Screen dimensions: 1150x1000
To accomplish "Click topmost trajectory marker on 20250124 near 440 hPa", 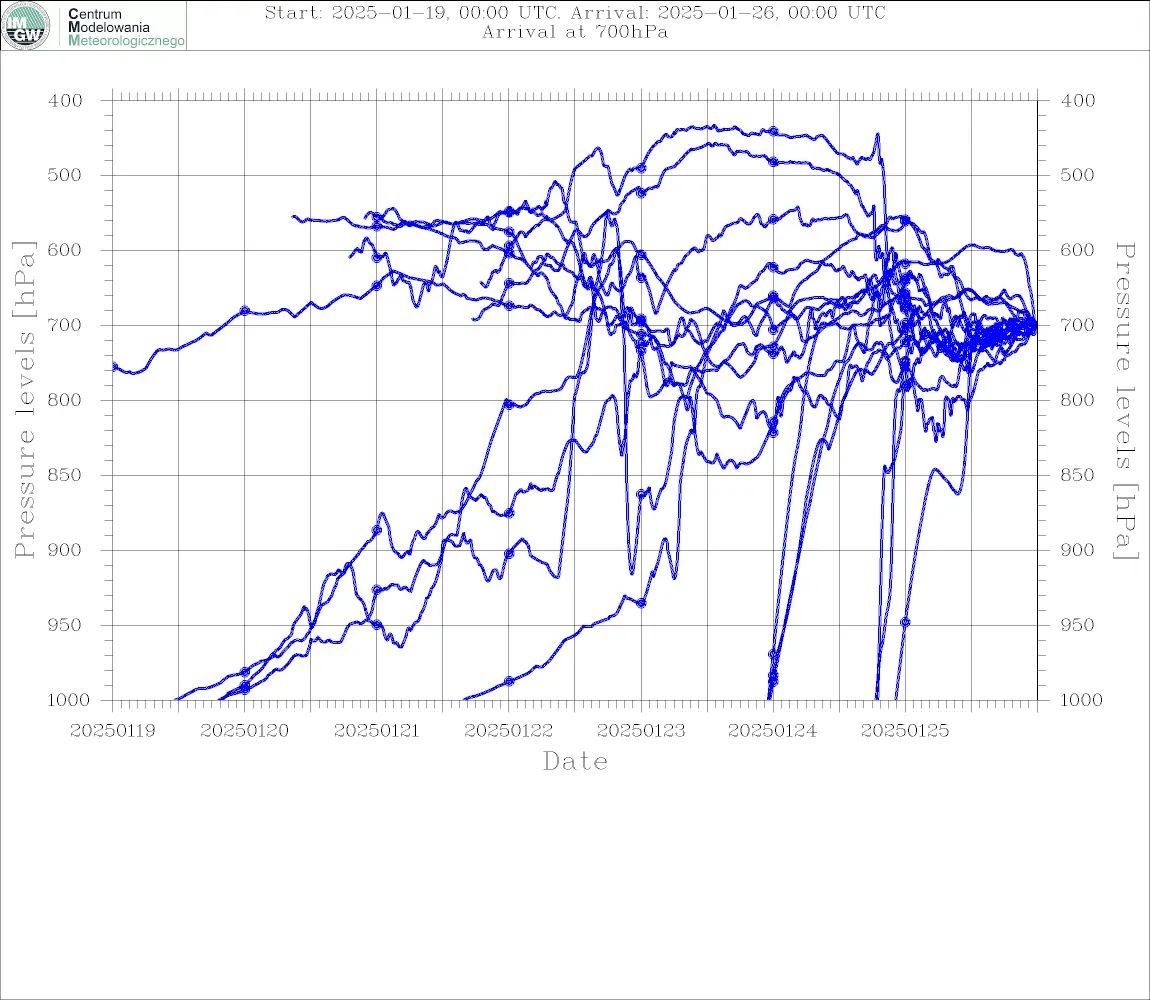I will click(x=773, y=131).
